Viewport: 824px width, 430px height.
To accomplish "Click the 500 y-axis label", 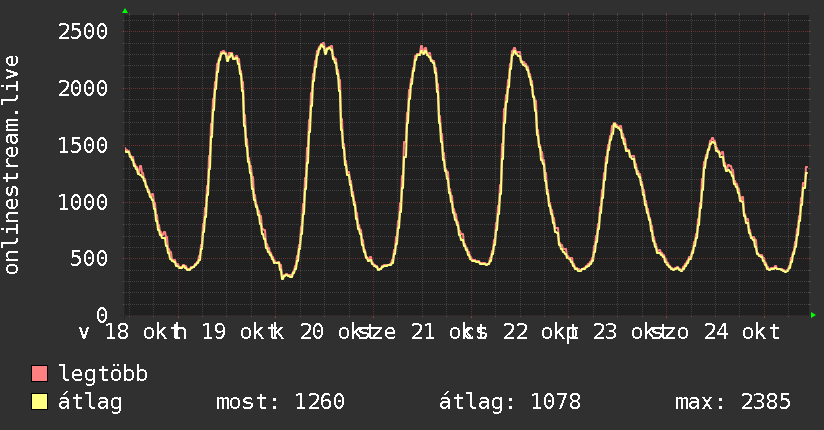I will click(x=89, y=259).
